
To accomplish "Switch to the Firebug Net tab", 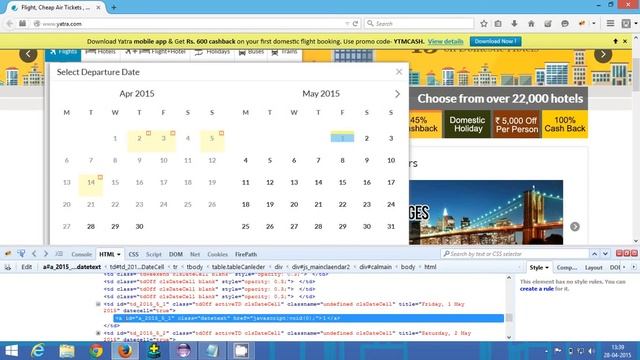I will [195, 254].
